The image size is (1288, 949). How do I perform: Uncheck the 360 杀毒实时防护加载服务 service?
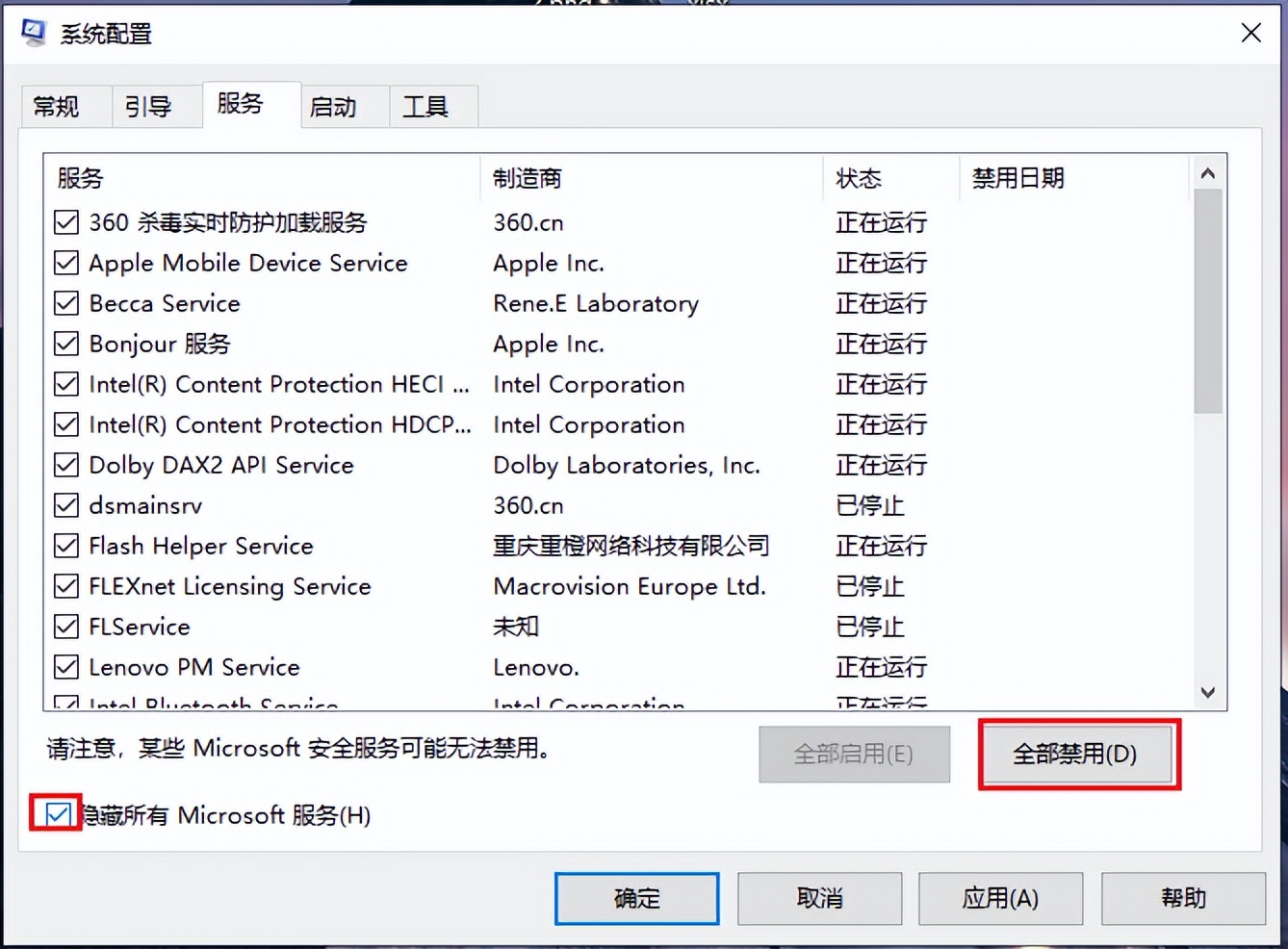[x=65, y=222]
